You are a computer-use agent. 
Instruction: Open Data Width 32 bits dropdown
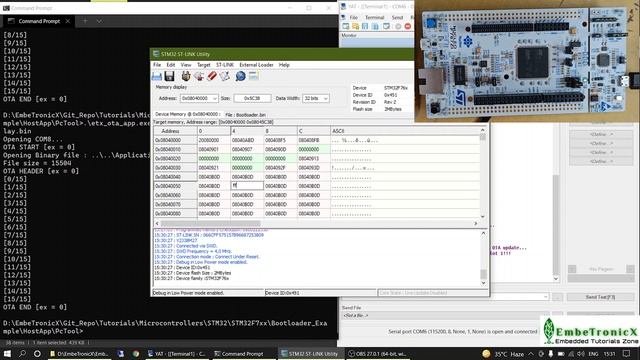pos(325,98)
